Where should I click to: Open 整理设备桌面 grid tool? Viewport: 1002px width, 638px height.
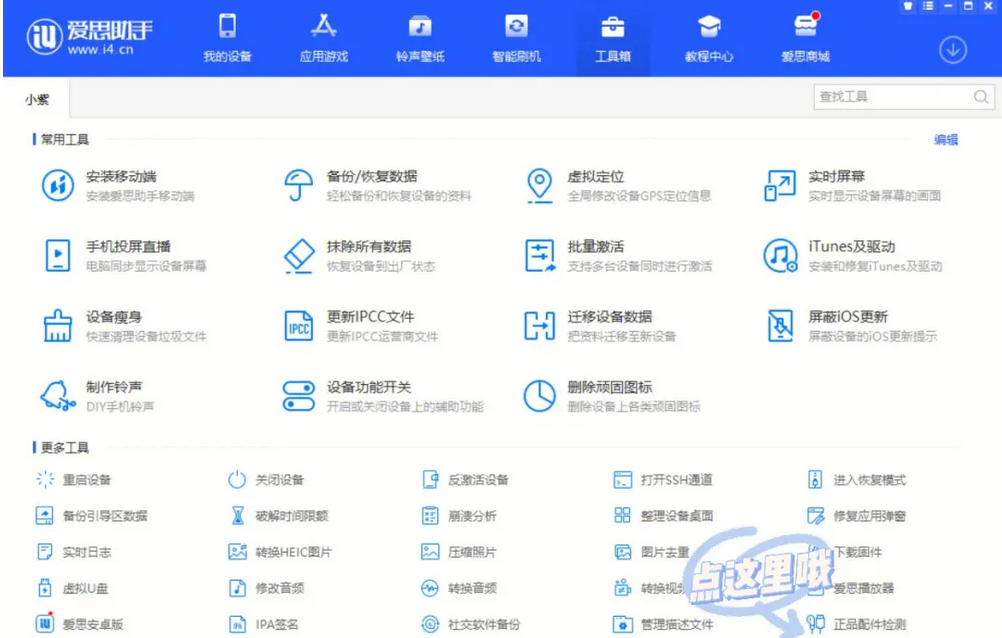click(663, 516)
